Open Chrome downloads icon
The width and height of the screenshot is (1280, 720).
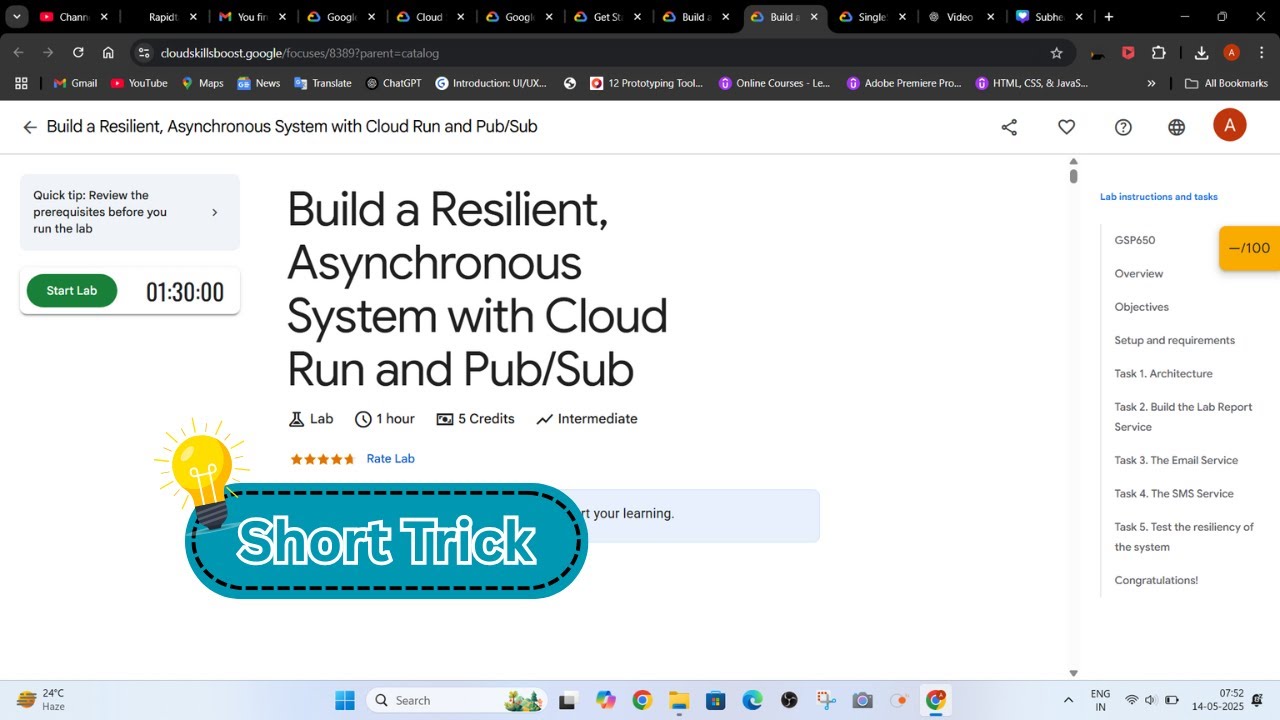point(1201,53)
